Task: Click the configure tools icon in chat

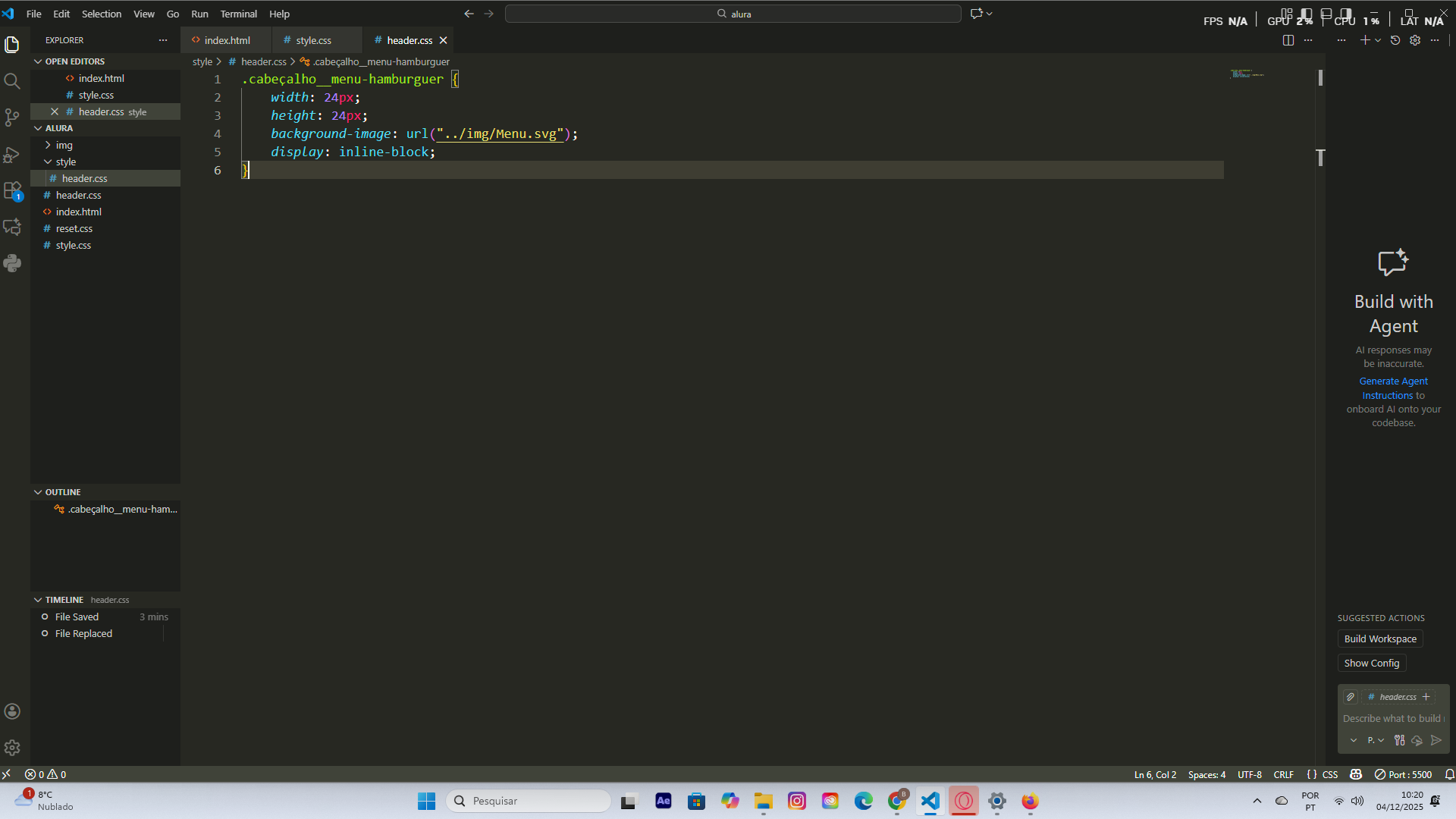Action: click(x=1399, y=740)
